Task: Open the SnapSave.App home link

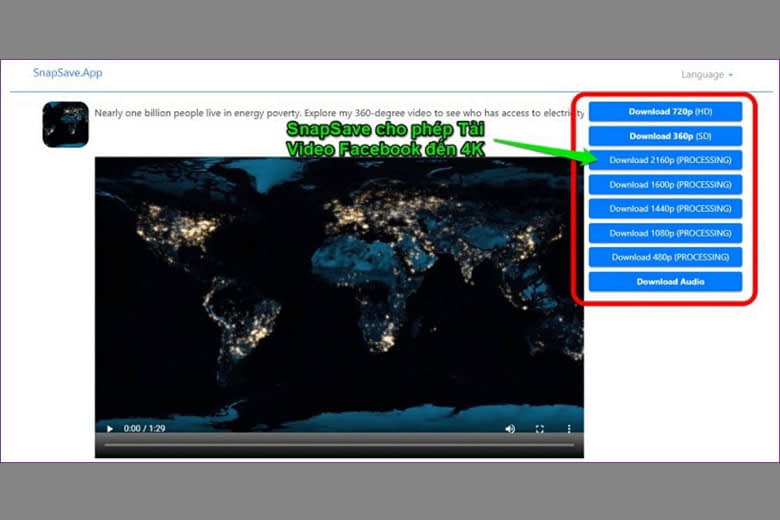Action: pyautogui.click(x=68, y=73)
